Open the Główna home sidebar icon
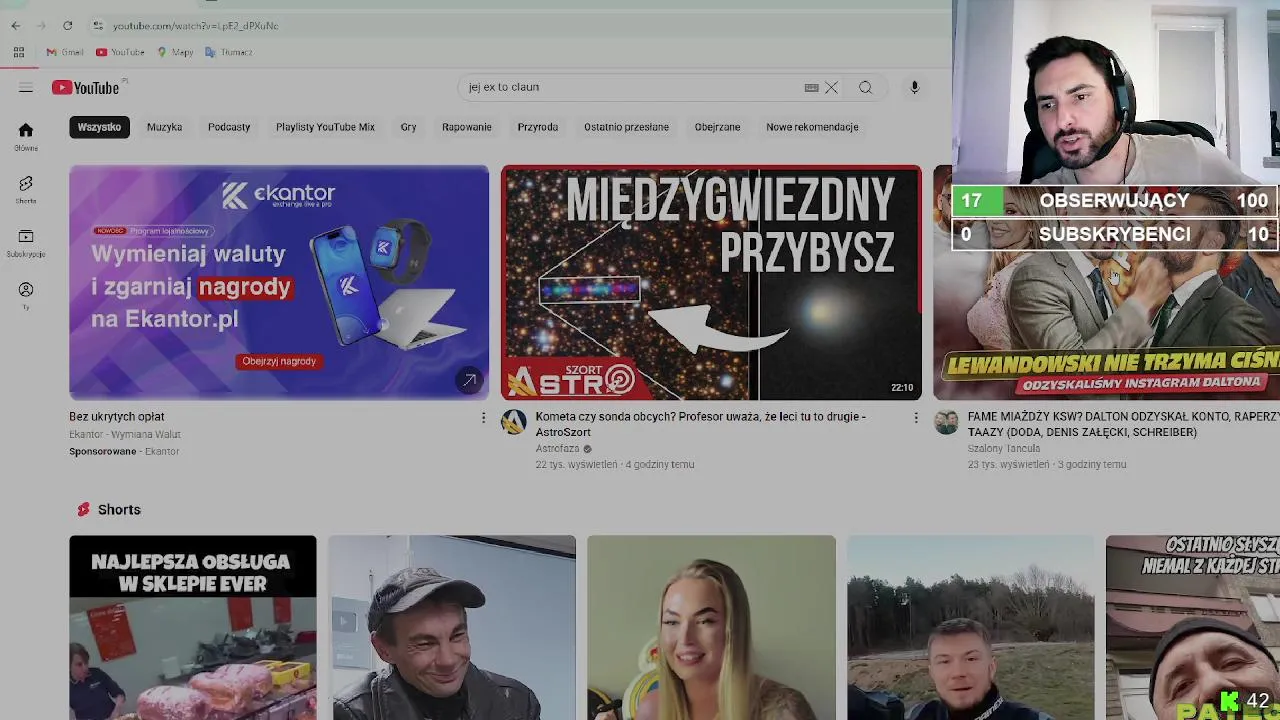The image size is (1280, 720). [26, 137]
